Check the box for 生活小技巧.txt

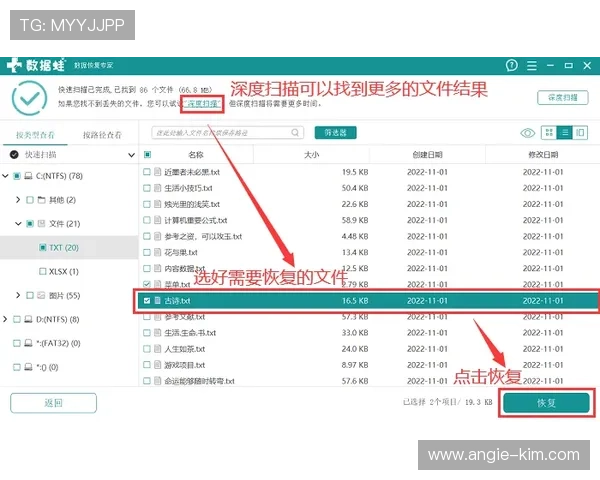pyautogui.click(x=147, y=188)
